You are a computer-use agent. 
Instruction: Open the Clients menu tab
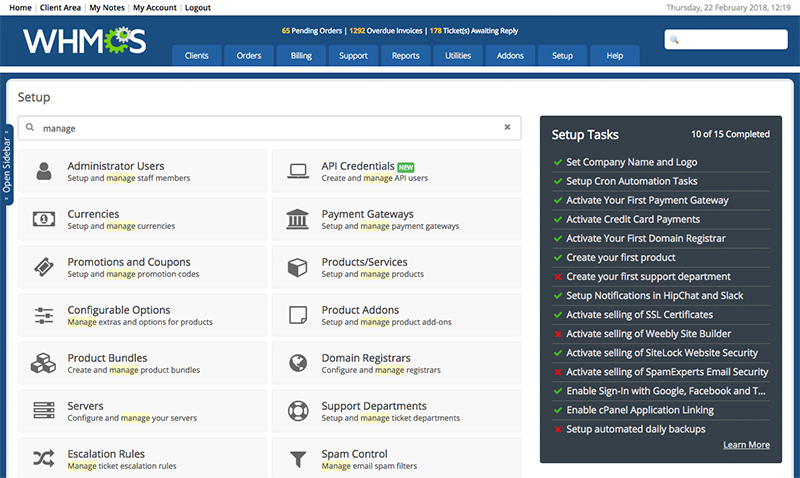coord(196,56)
